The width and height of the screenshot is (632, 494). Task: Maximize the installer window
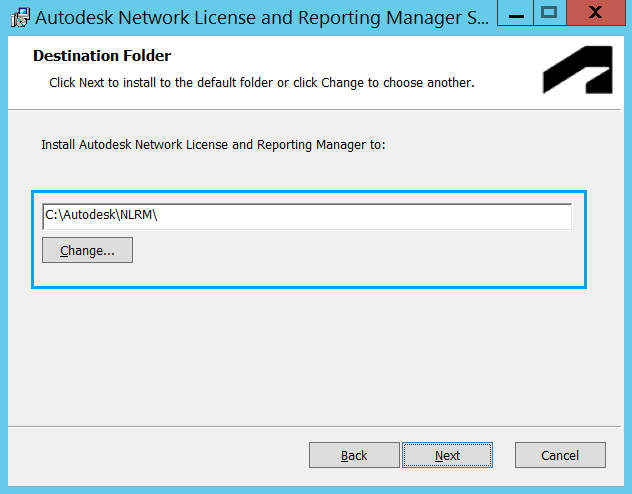548,12
